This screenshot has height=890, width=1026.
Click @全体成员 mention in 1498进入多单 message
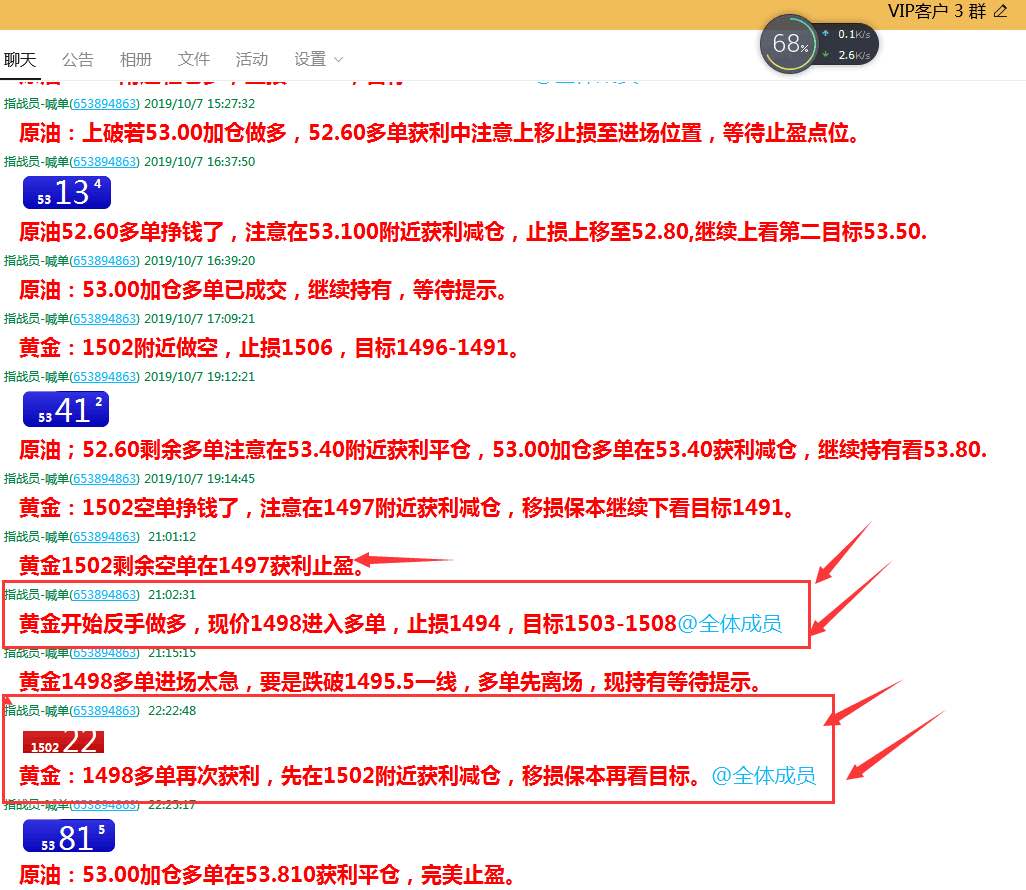730,624
